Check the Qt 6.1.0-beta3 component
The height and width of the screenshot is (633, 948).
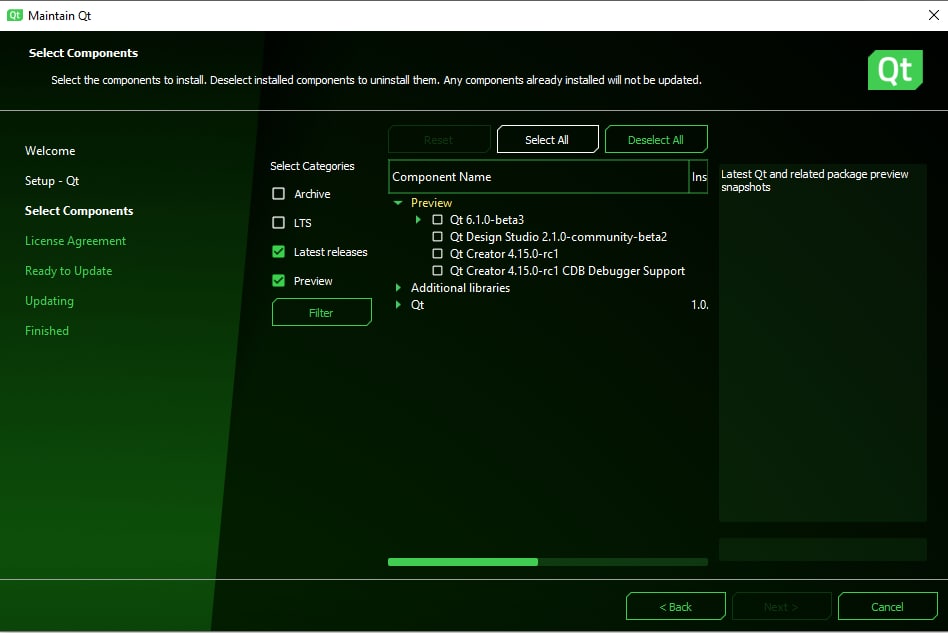pyautogui.click(x=437, y=219)
